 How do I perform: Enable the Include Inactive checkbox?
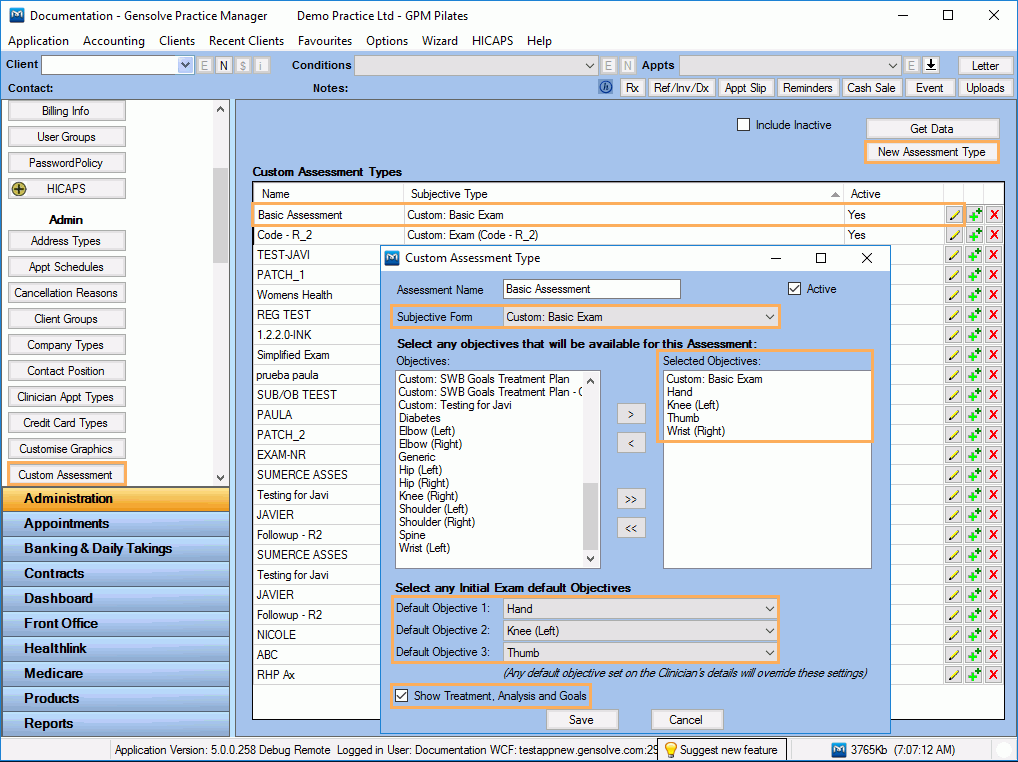741,124
